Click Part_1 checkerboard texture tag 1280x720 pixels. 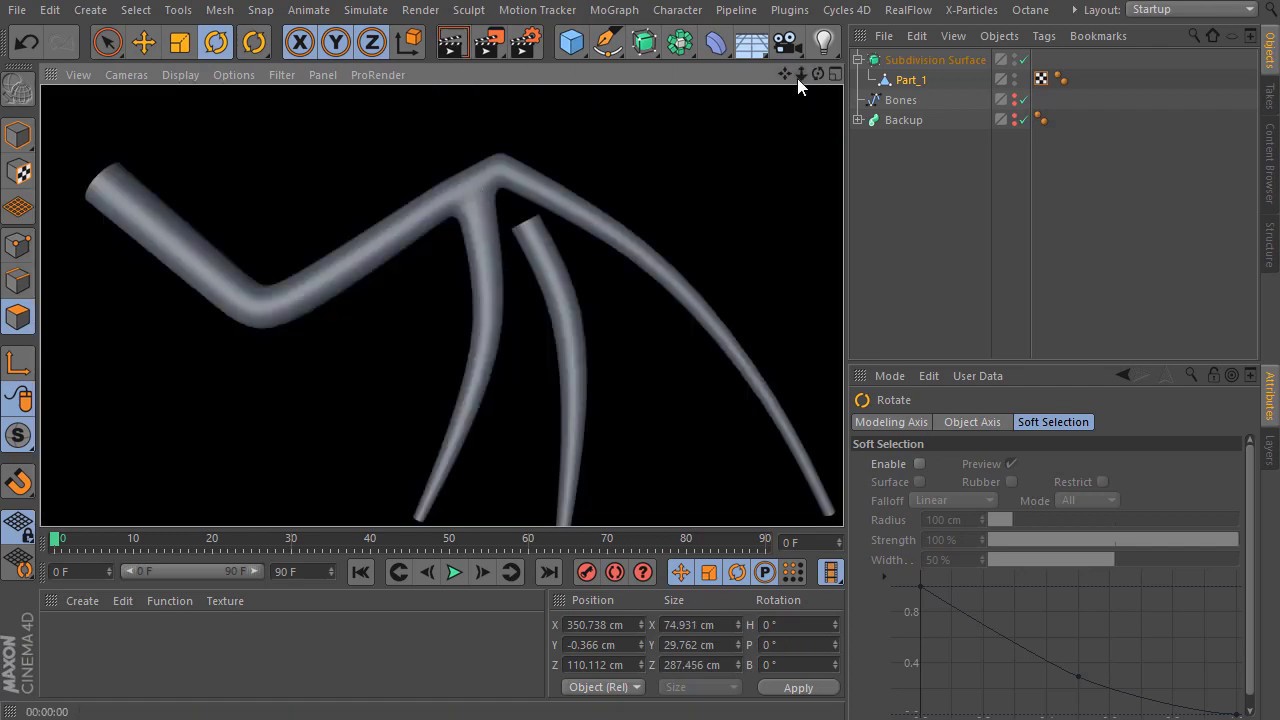coord(1041,79)
